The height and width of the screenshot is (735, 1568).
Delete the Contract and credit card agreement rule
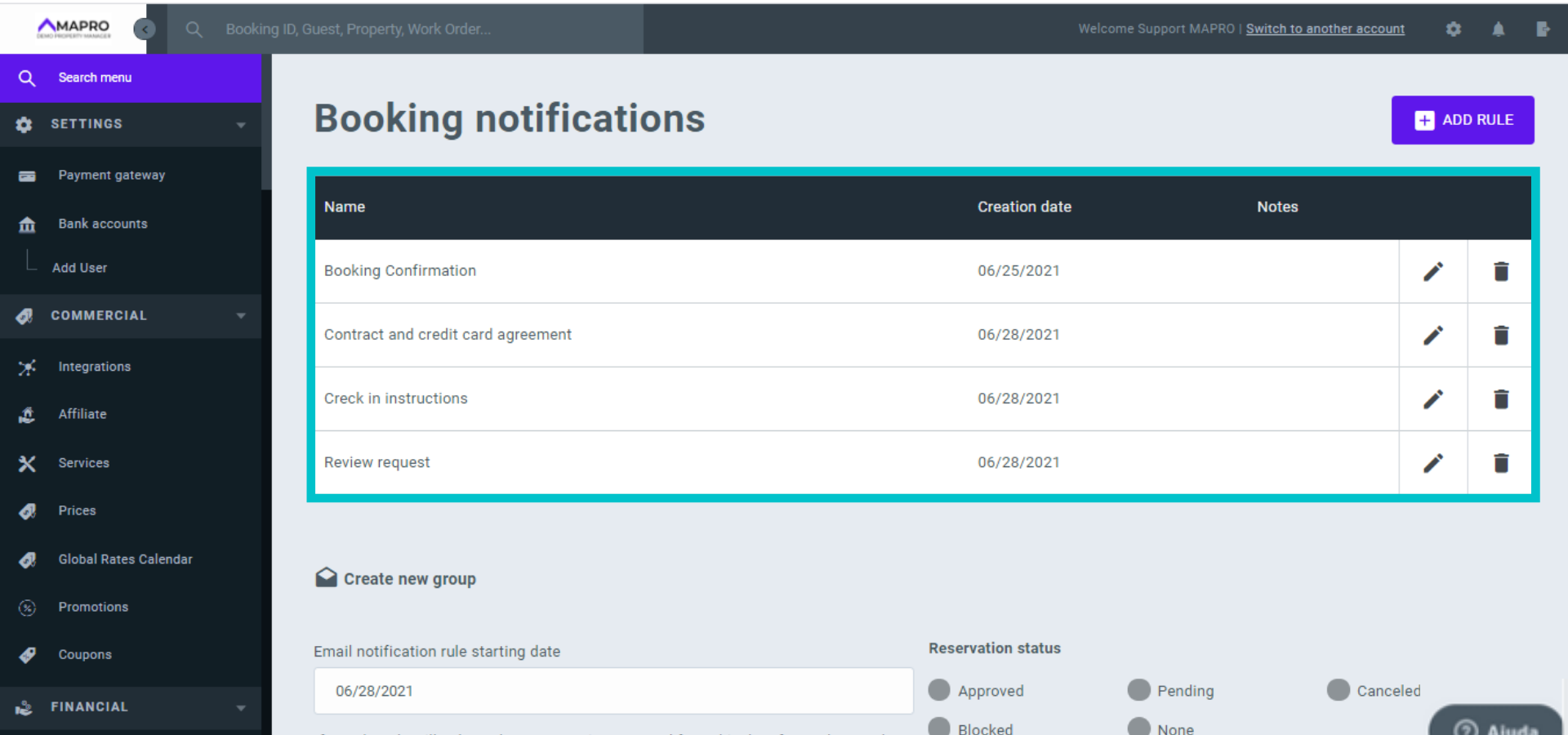click(1500, 335)
